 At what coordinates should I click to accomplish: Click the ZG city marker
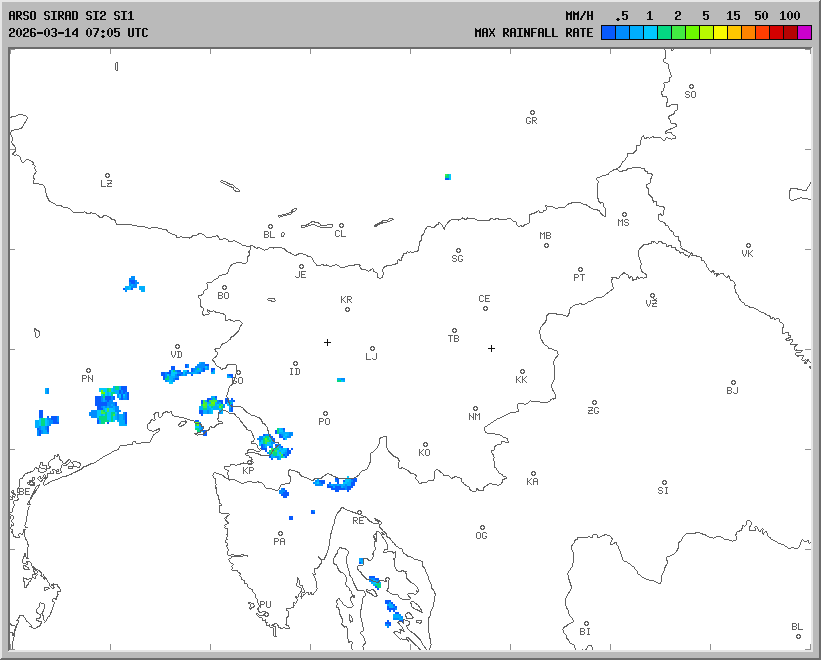[594, 403]
